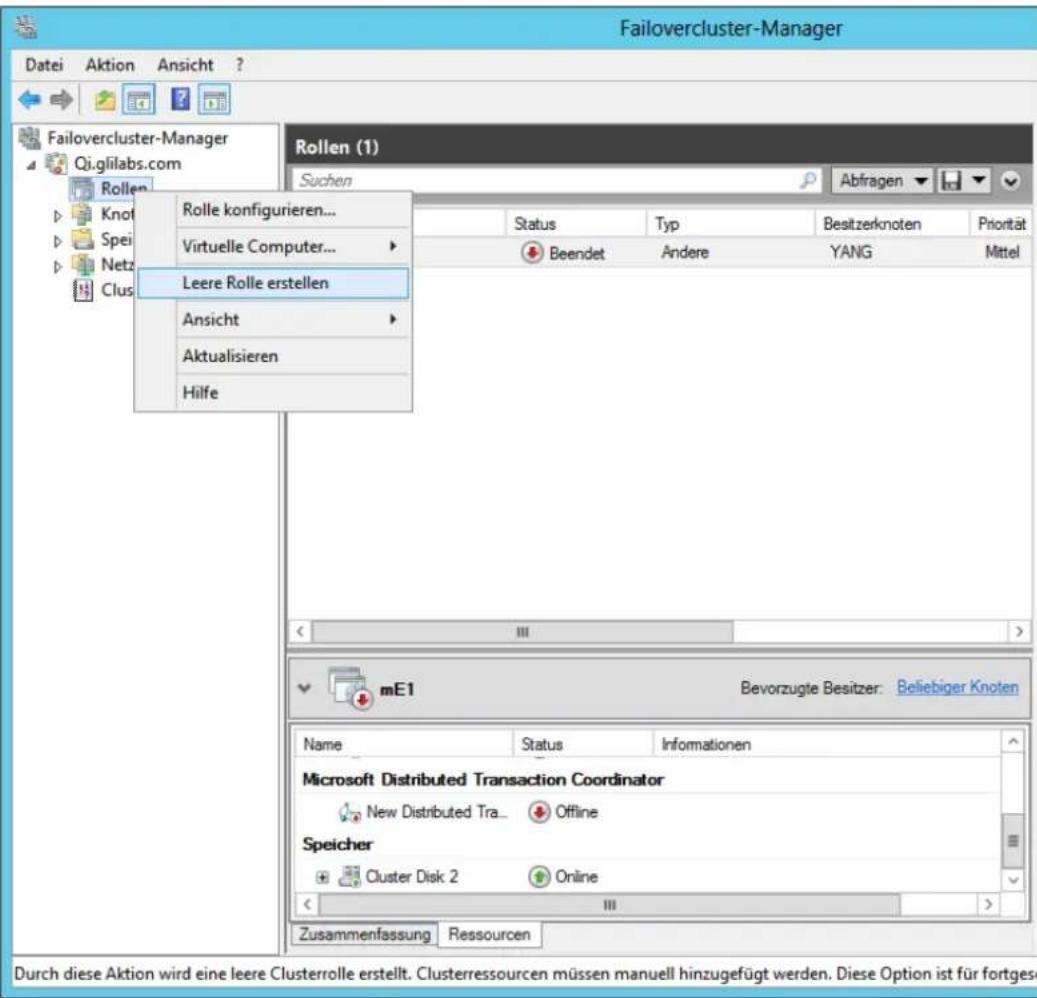This screenshot has height=998, width=1037.
Task: Sort by the Priorität column header
Action: [1001, 224]
